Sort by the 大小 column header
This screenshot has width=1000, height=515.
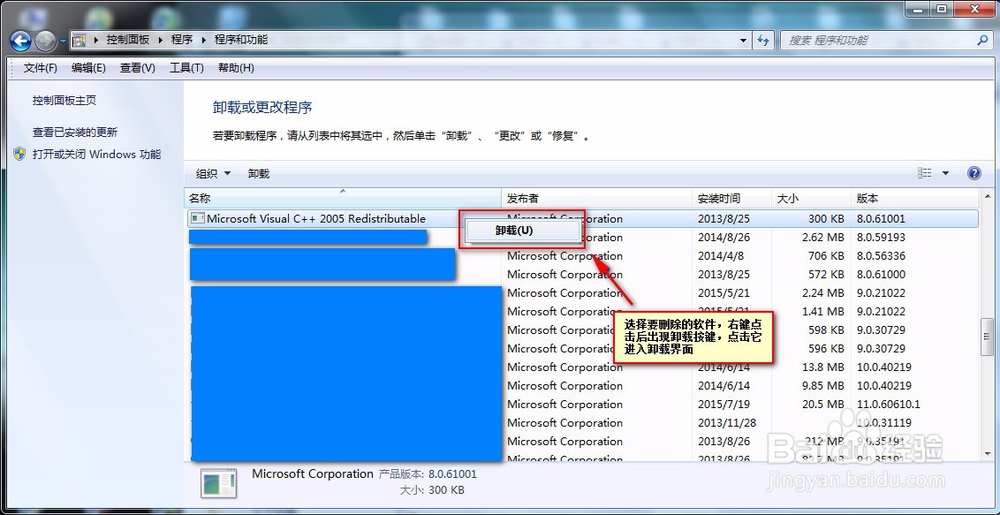click(811, 198)
